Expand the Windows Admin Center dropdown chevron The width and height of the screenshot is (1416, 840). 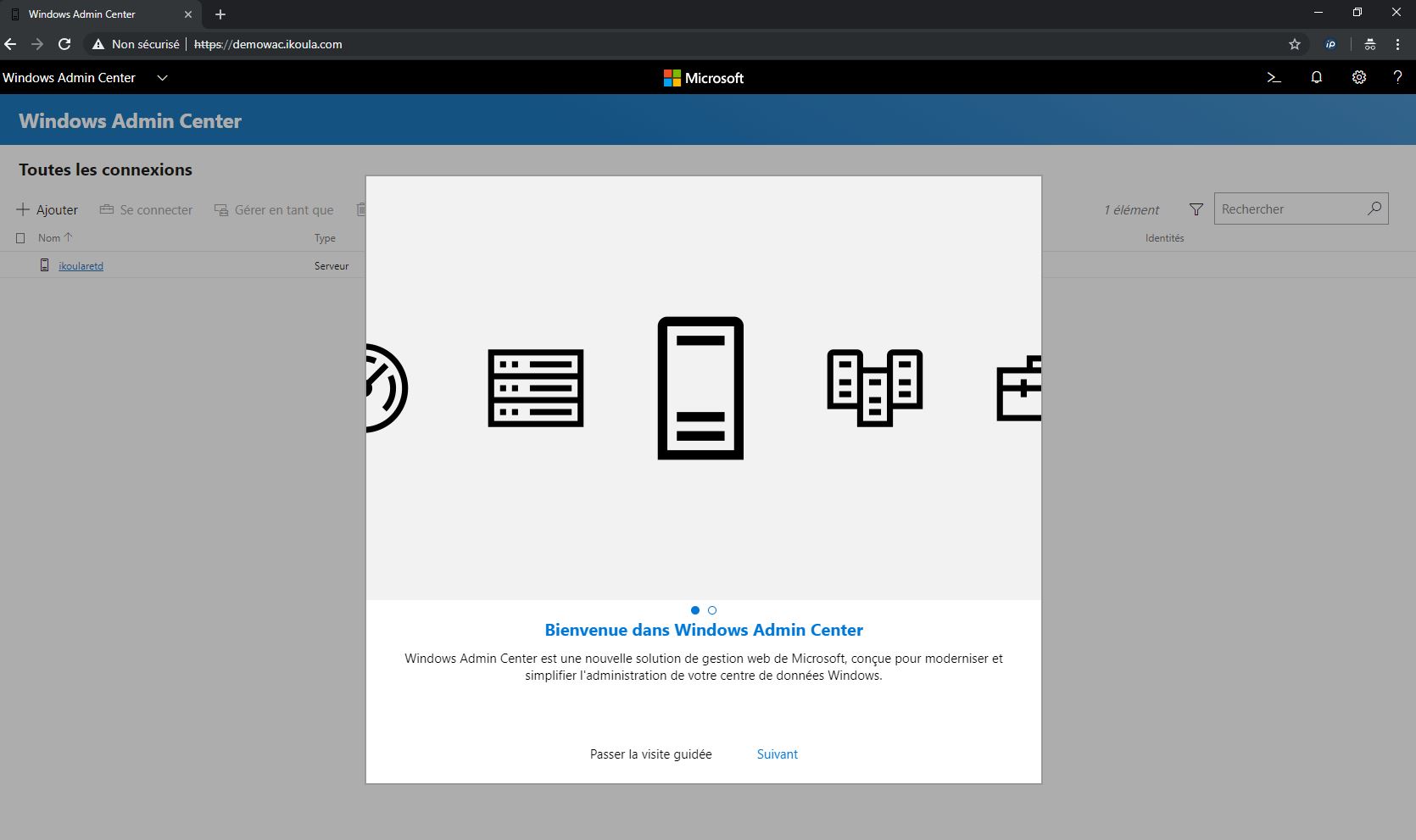(x=163, y=77)
